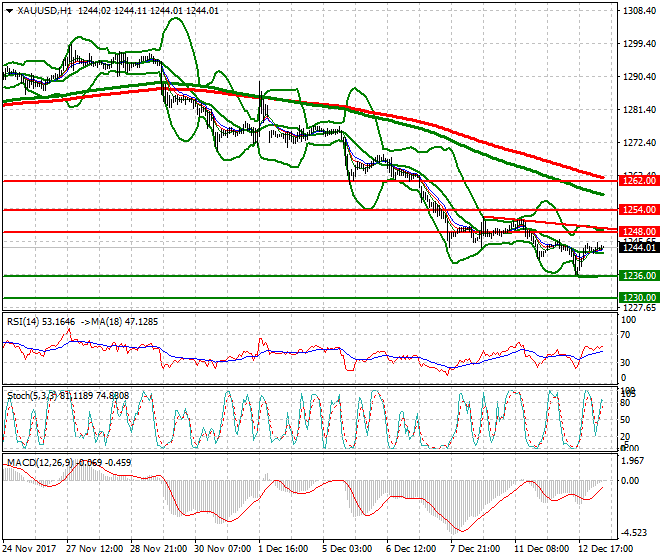The width and height of the screenshot is (660, 560).
Task: Click the 30 Nov 07:00 time label
Action: click(223, 549)
